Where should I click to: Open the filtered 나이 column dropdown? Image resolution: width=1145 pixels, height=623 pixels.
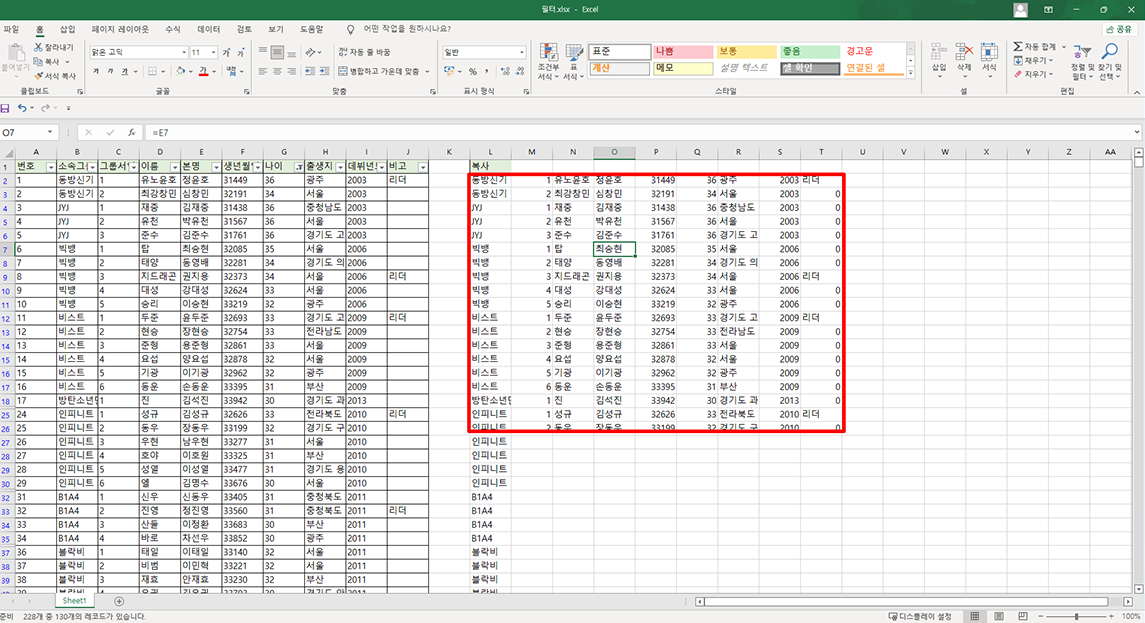(299, 167)
